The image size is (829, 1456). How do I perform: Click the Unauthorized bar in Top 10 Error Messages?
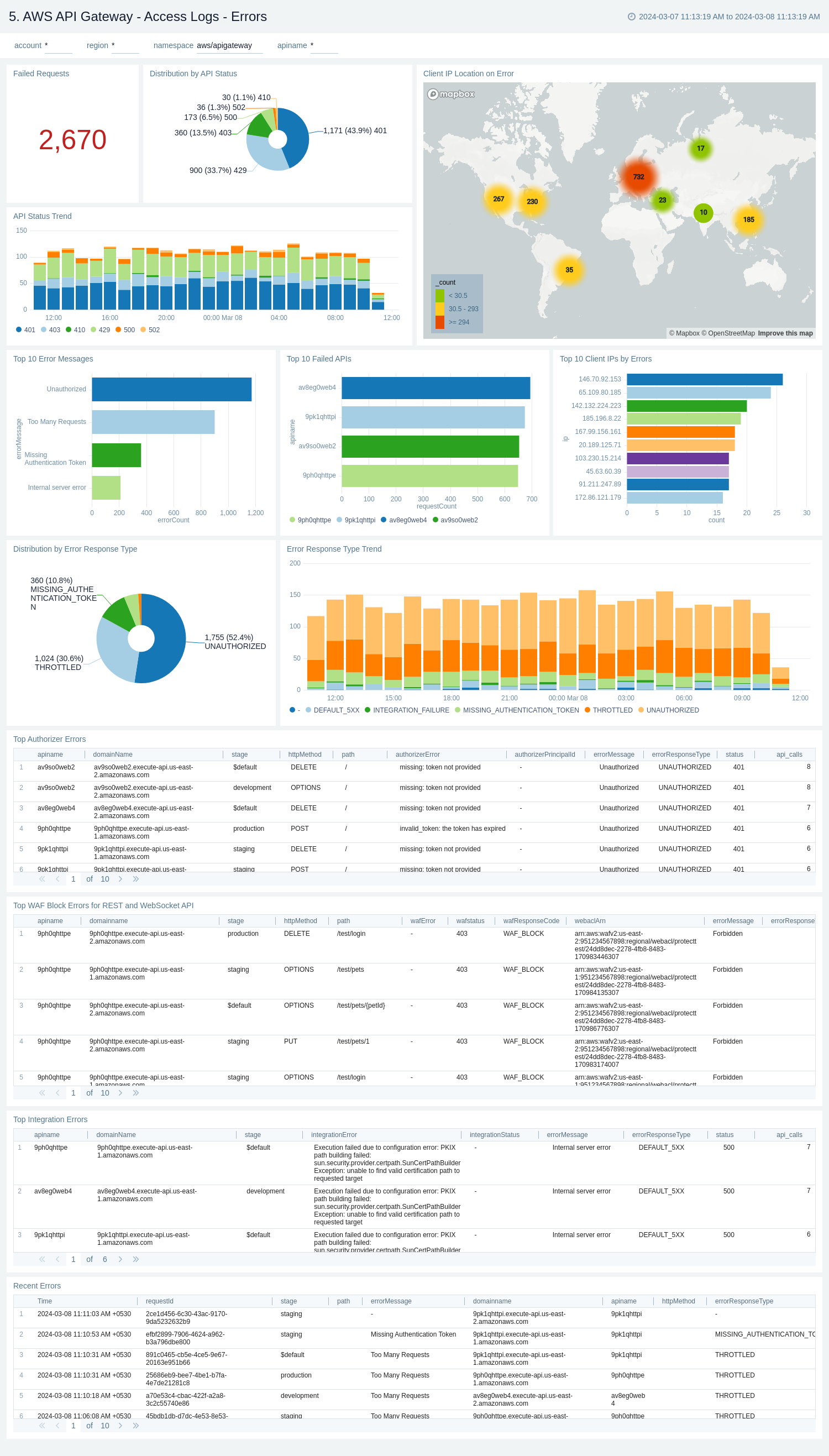point(171,390)
